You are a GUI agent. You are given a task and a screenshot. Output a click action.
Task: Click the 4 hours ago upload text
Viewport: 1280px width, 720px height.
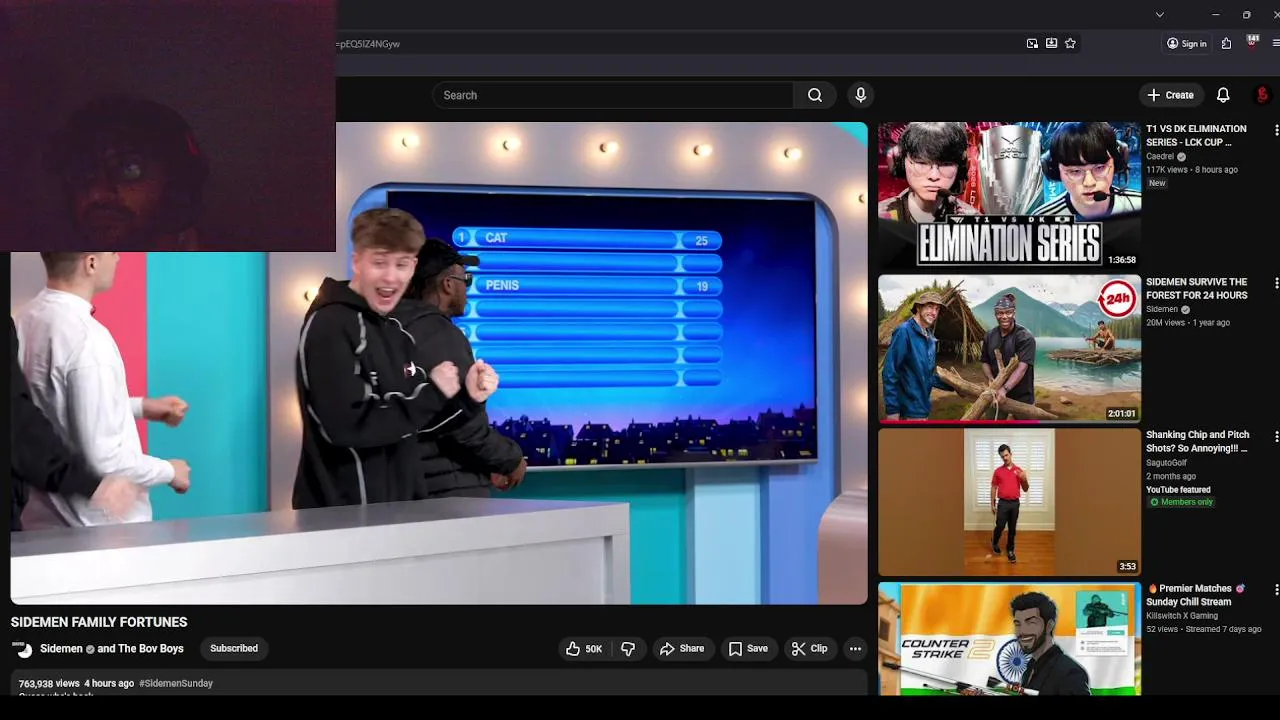click(109, 684)
